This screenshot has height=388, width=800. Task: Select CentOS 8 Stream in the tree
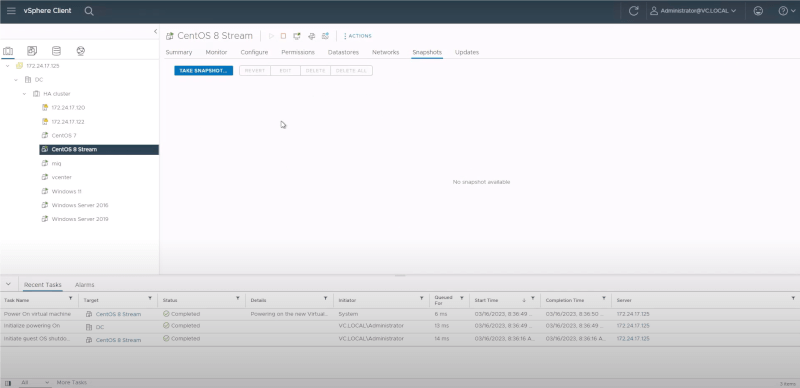click(x=99, y=150)
